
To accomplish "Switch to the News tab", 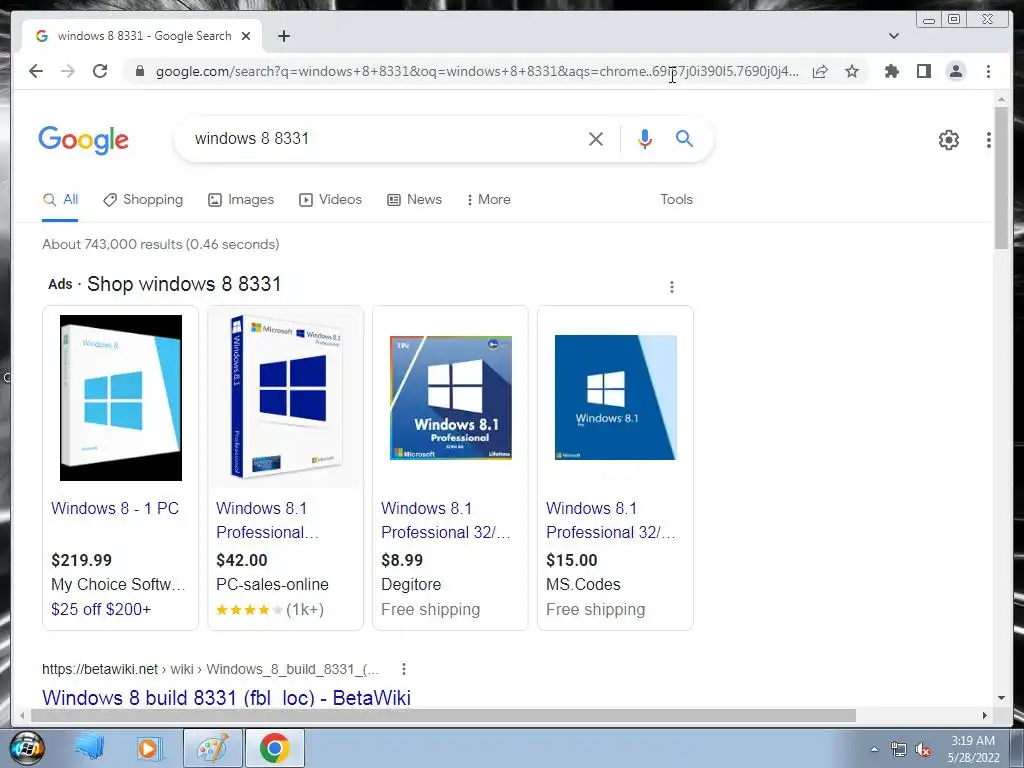I will click(x=414, y=200).
